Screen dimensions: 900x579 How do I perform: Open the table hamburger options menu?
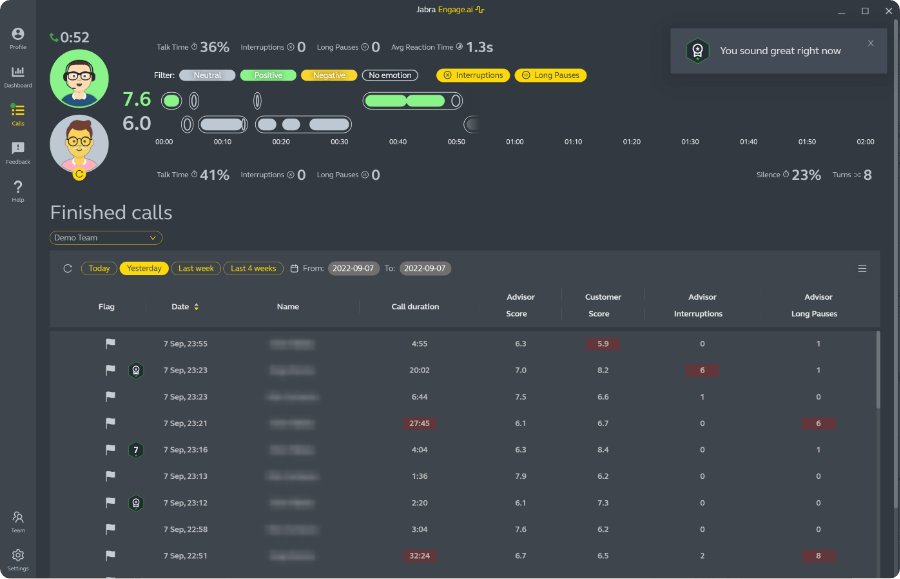click(862, 268)
